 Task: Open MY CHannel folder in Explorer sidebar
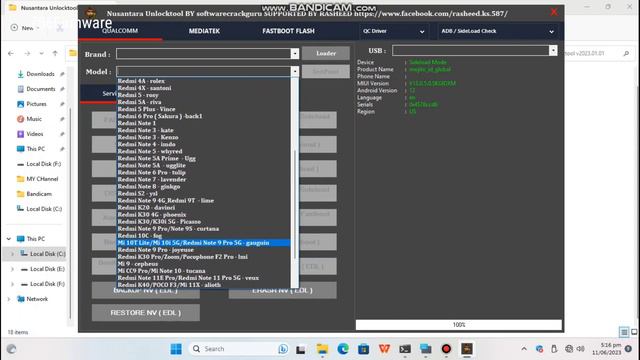pyautogui.click(x=42, y=179)
